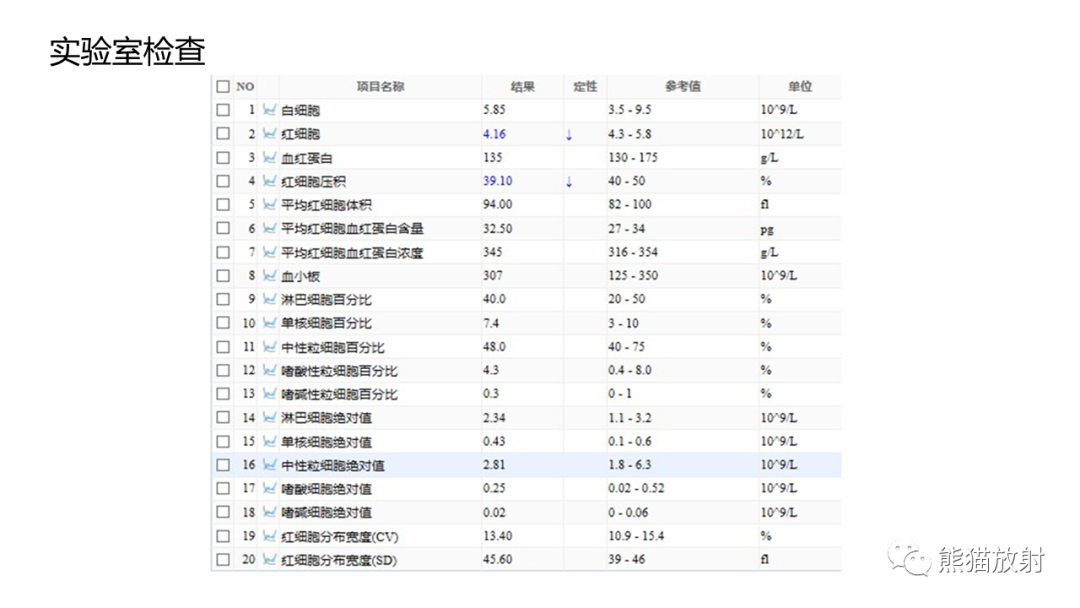Open chart icon for 嗜酸细胞绝对值
Viewport: 1080px width, 608px height.
[x=269, y=488]
